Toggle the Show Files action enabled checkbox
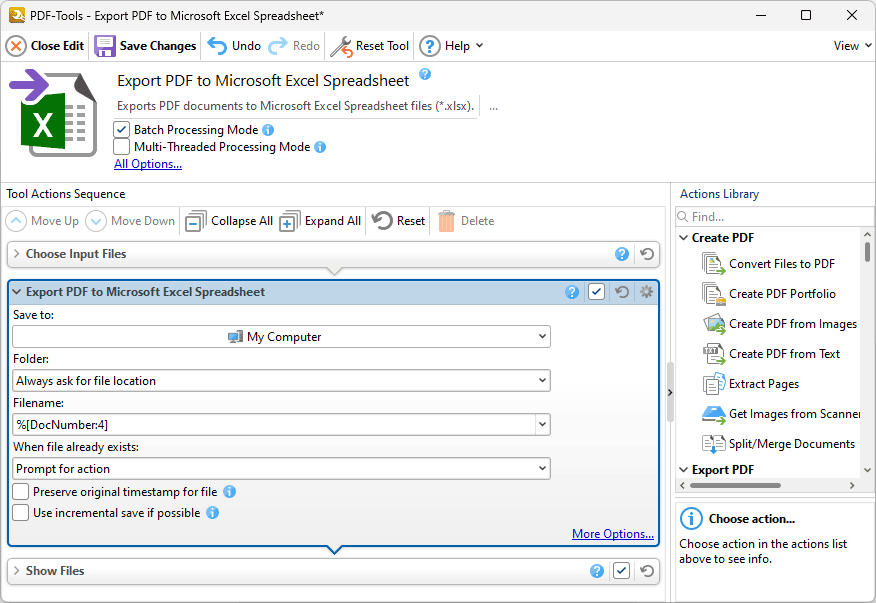This screenshot has height=603, width=876. (x=621, y=571)
